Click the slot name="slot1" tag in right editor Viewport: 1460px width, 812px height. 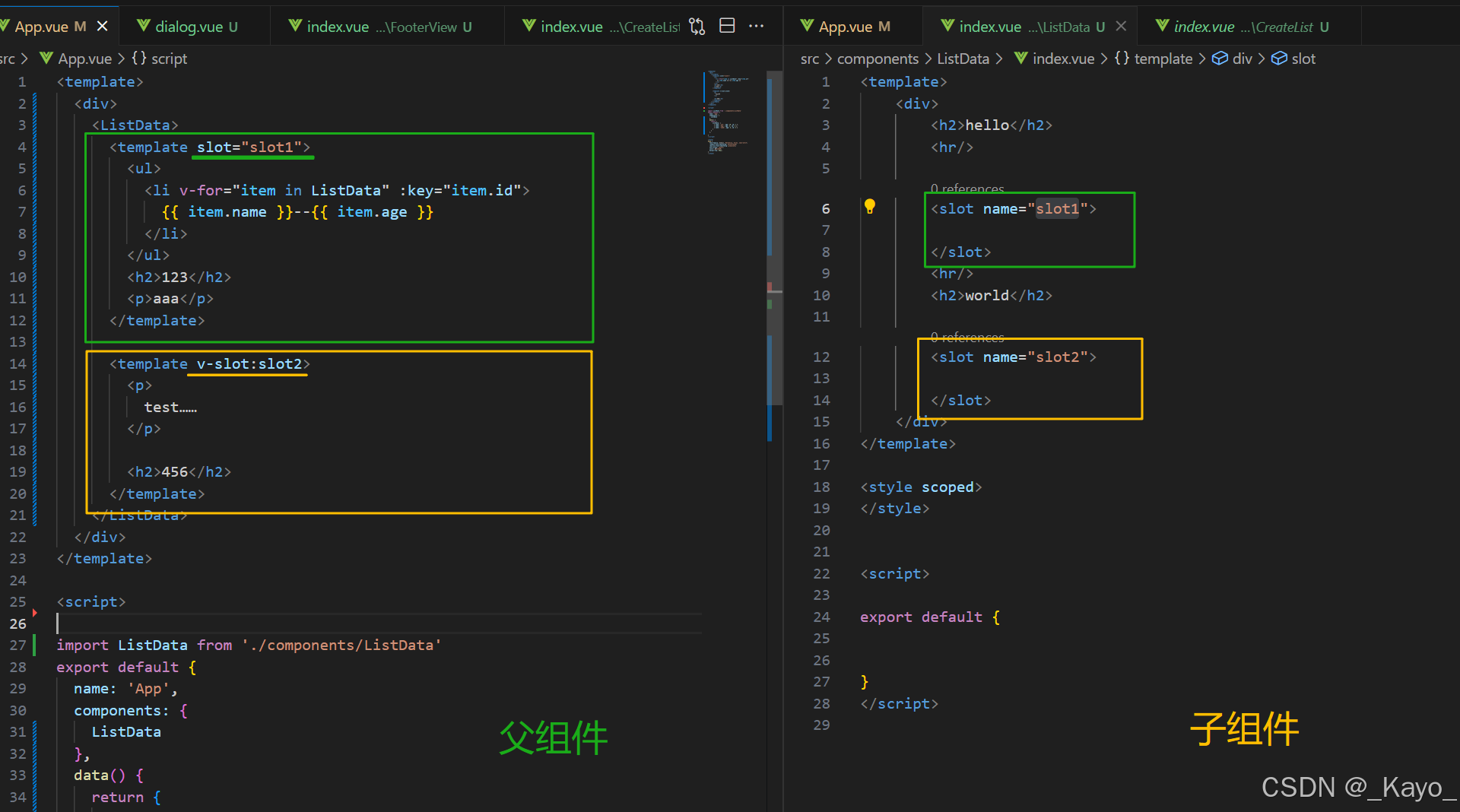(1014, 208)
